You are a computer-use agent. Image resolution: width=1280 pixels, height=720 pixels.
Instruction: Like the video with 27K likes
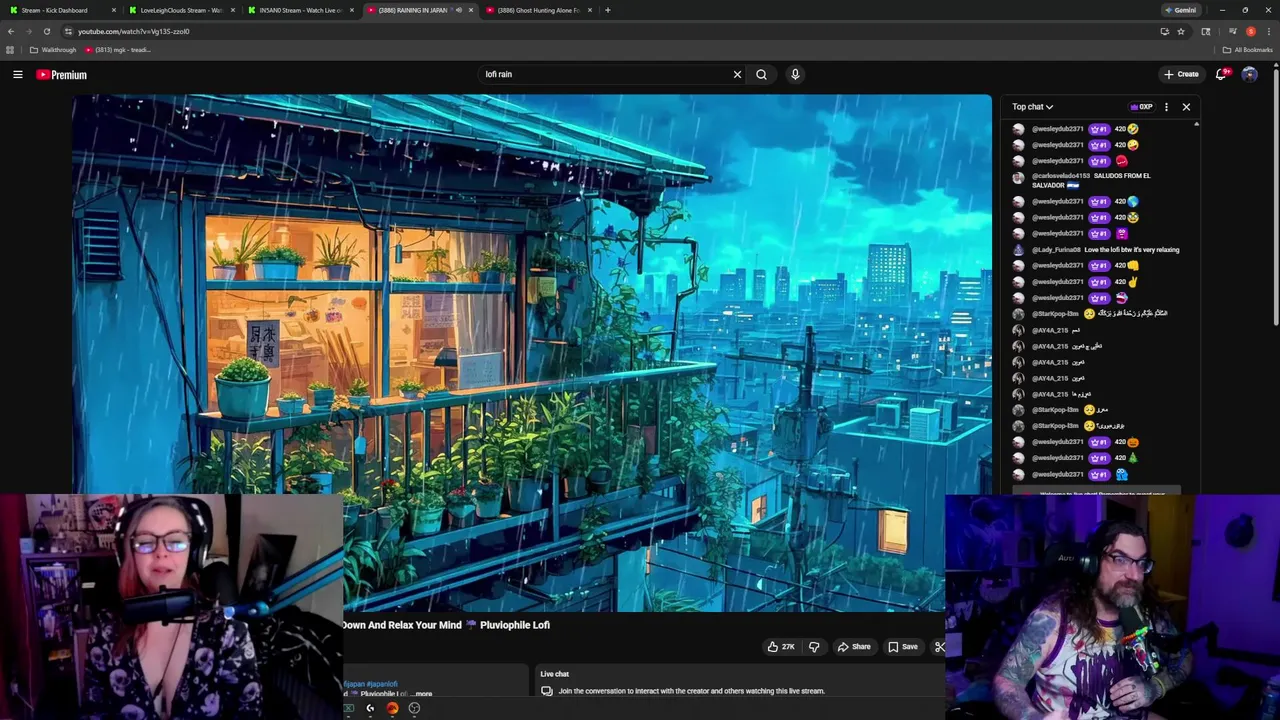tap(781, 647)
